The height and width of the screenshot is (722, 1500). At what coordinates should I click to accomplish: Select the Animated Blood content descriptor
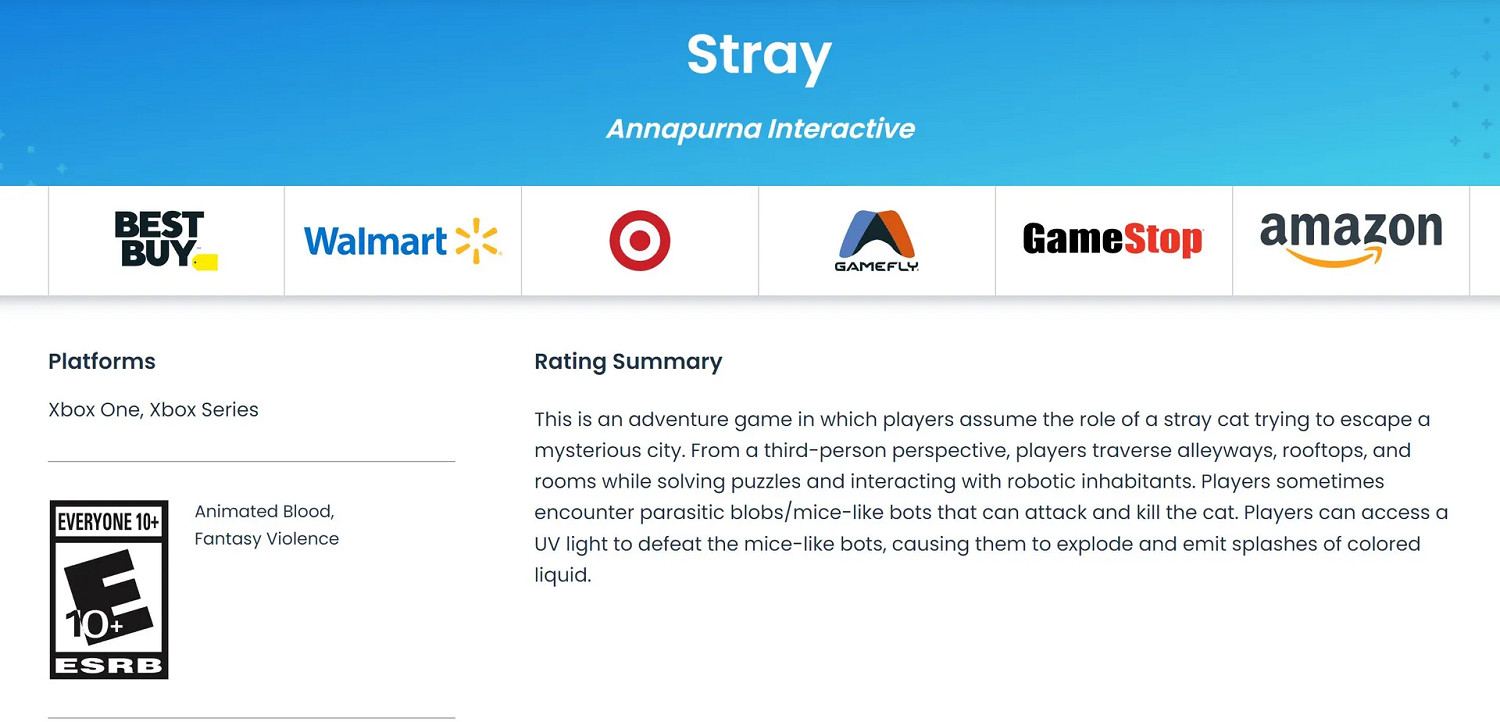click(x=264, y=511)
